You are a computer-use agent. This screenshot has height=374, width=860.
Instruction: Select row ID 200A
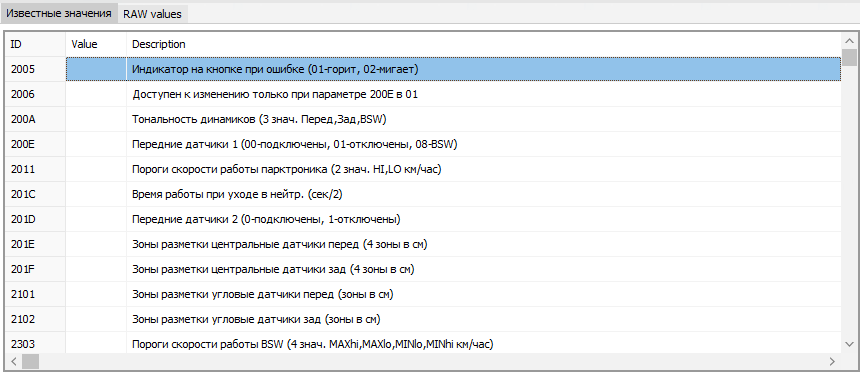(x=423, y=120)
